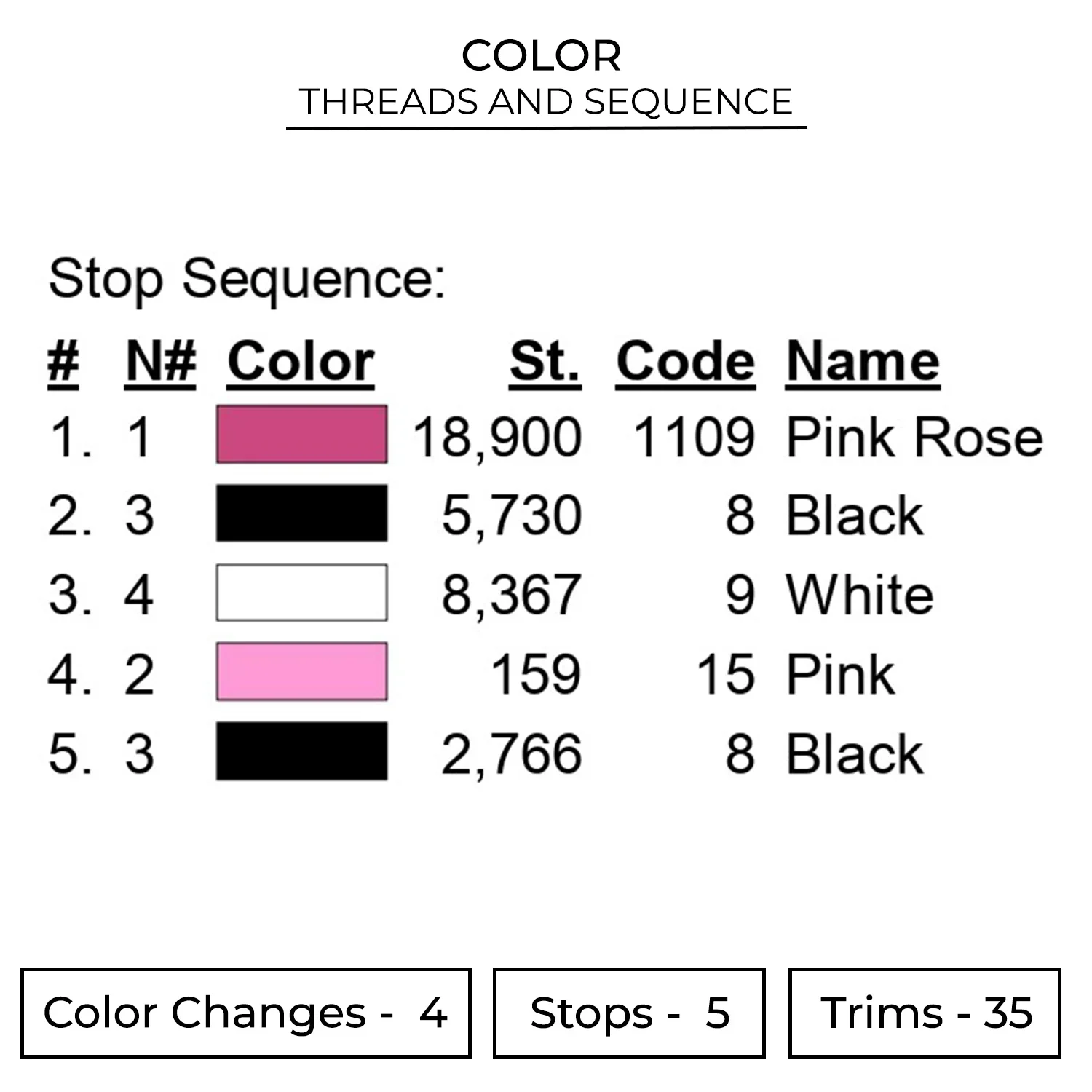1092x1092 pixels.
Task: Click the 8,367 stitch count
Action: (x=511, y=596)
